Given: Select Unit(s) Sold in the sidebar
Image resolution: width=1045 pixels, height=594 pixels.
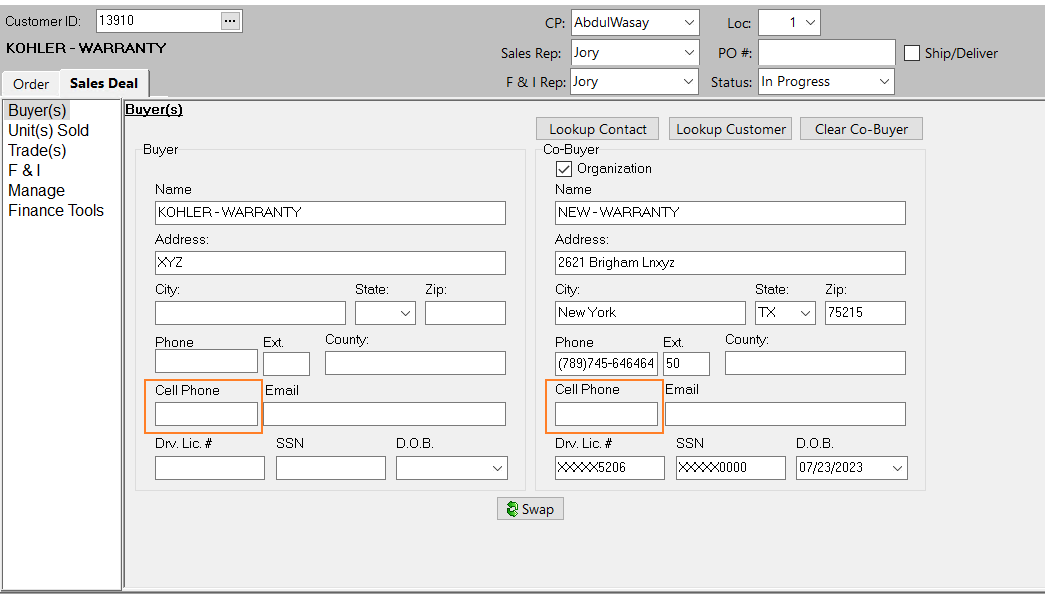Looking at the screenshot, I should pos(48,130).
